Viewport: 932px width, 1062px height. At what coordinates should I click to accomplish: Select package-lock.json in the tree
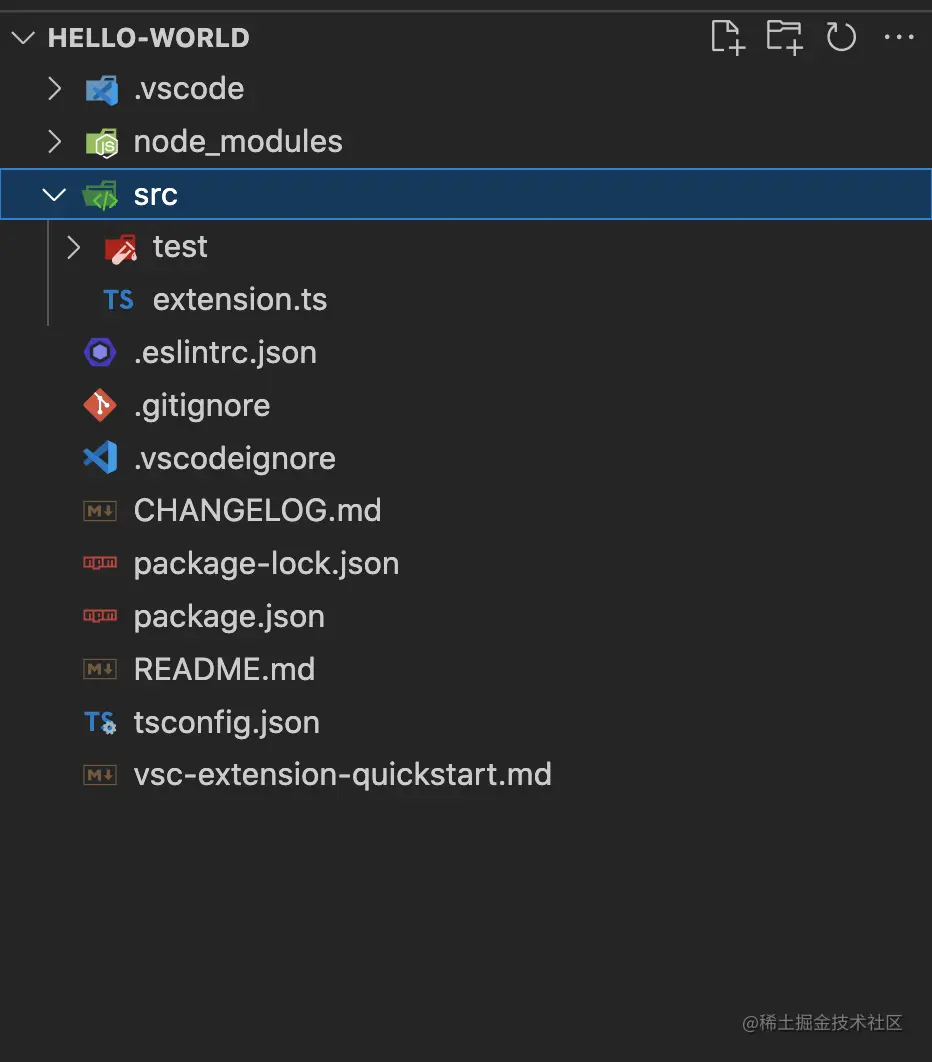click(266, 564)
